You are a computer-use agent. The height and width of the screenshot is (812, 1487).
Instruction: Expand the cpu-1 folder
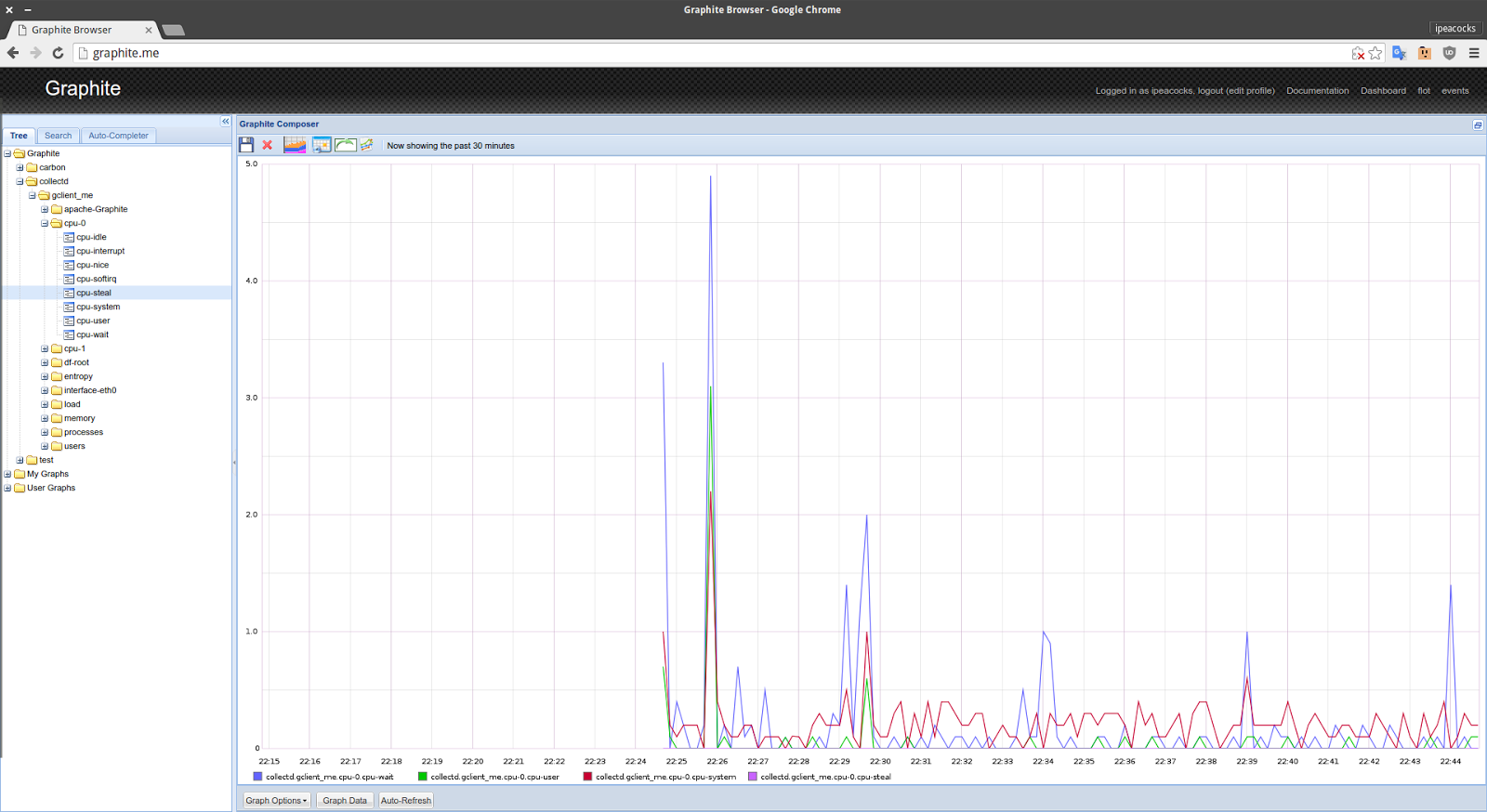45,348
